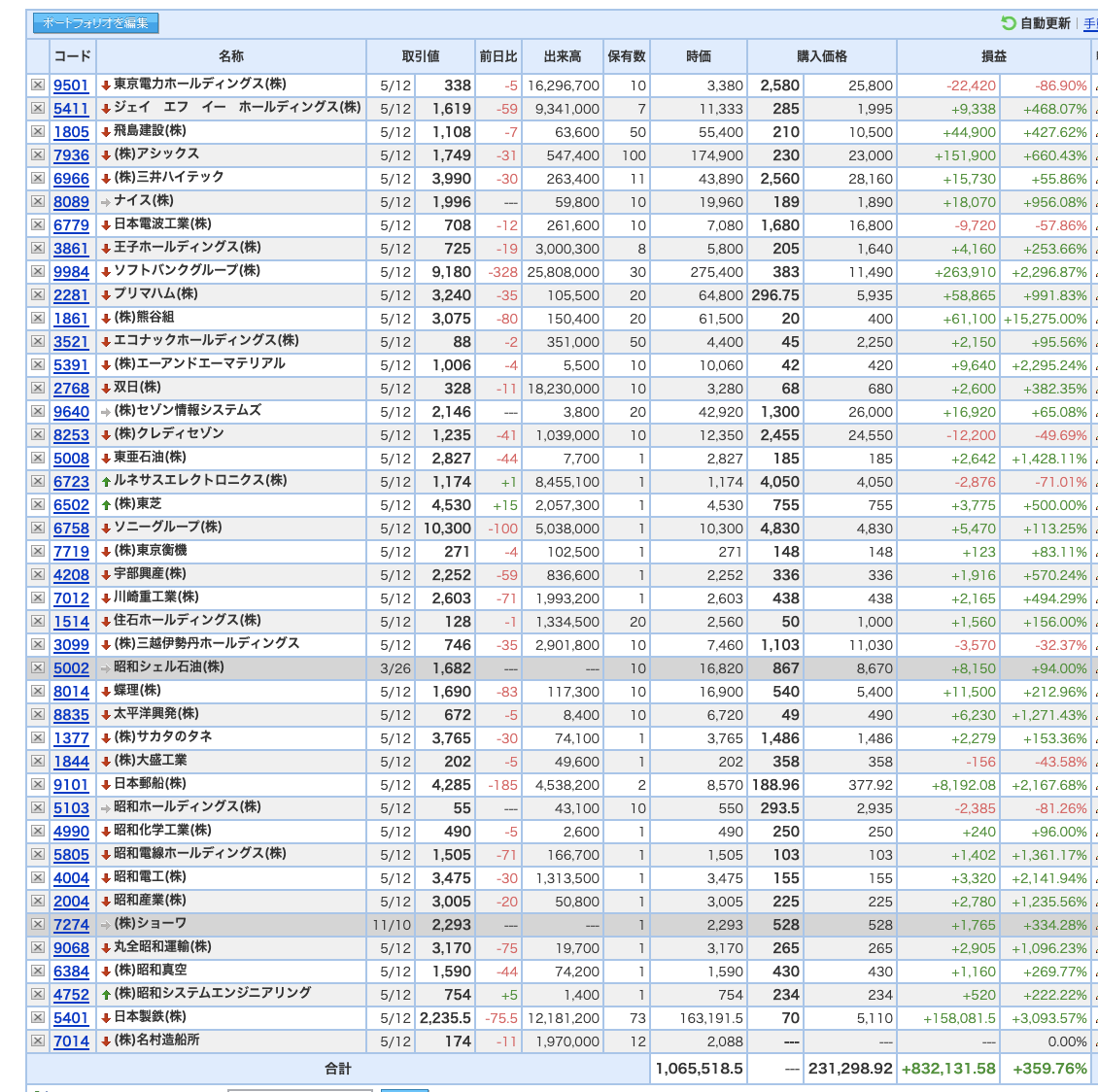Delete icon for サカタのタネ row 1377
Image resolution: width=1098 pixels, height=1092 pixels.
coord(38,737)
